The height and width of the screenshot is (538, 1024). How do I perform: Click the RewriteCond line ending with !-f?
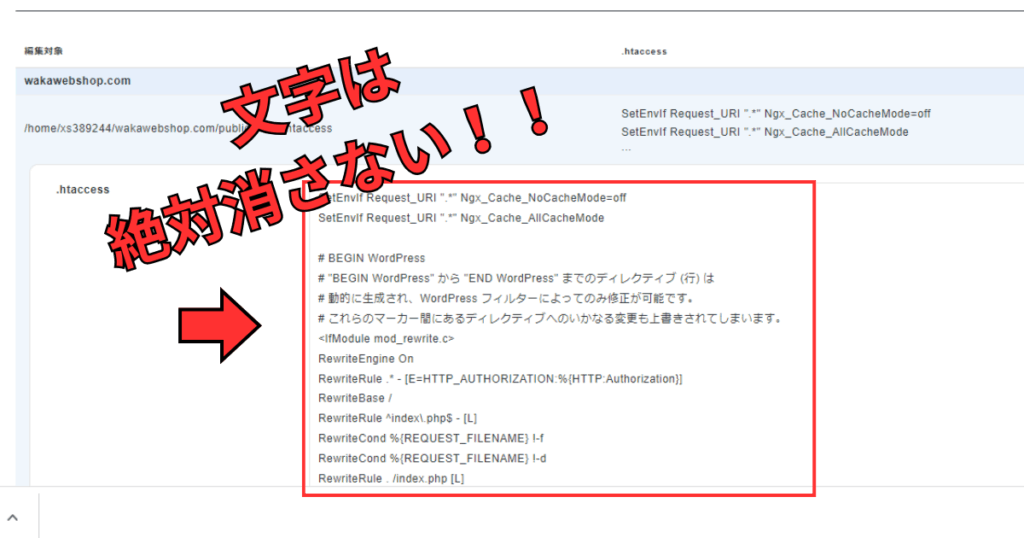(431, 438)
